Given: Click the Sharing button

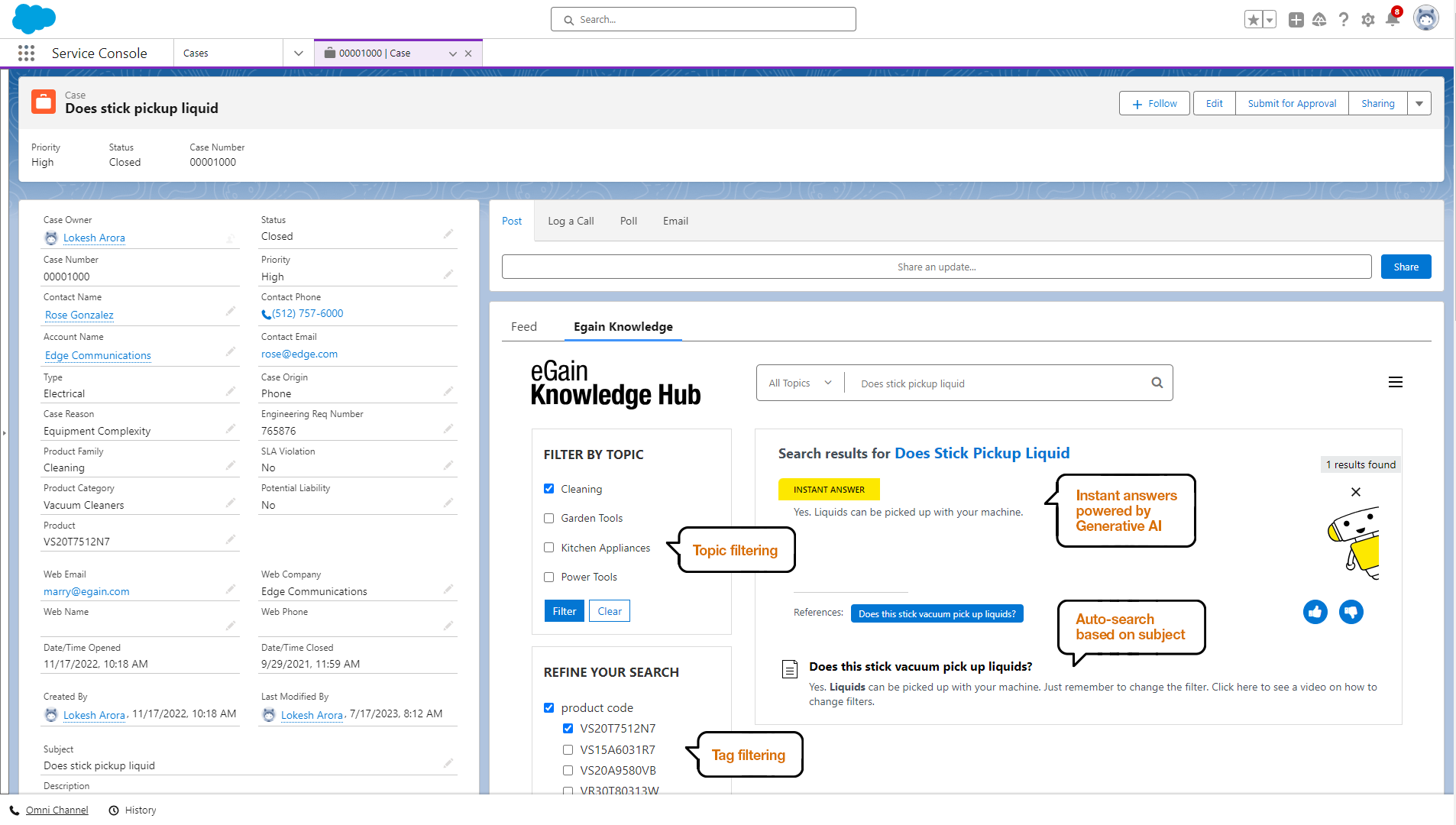Looking at the screenshot, I should click(x=1377, y=104).
